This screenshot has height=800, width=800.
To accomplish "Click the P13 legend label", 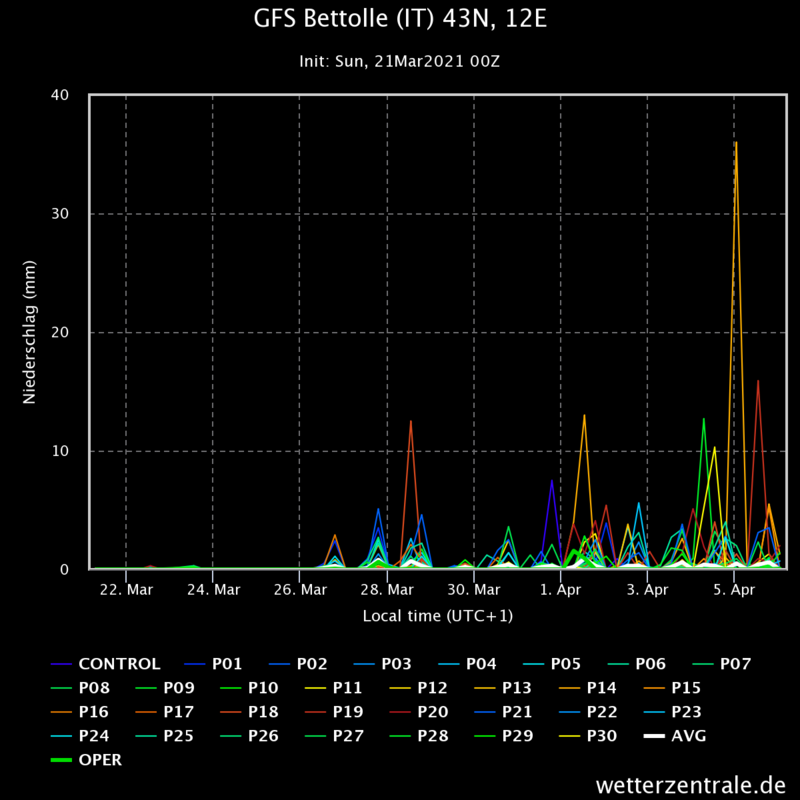I will coord(517,688).
